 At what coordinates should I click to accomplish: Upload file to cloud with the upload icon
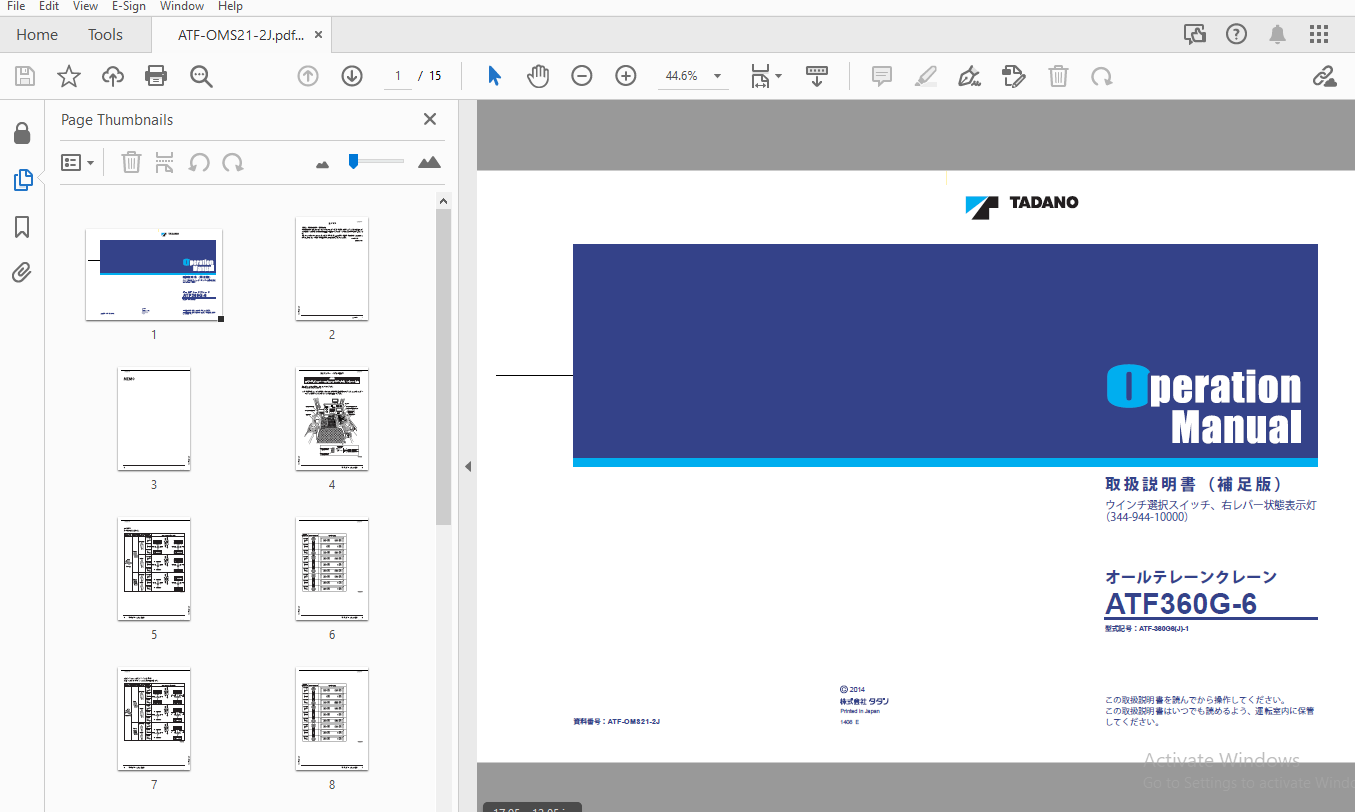point(113,76)
